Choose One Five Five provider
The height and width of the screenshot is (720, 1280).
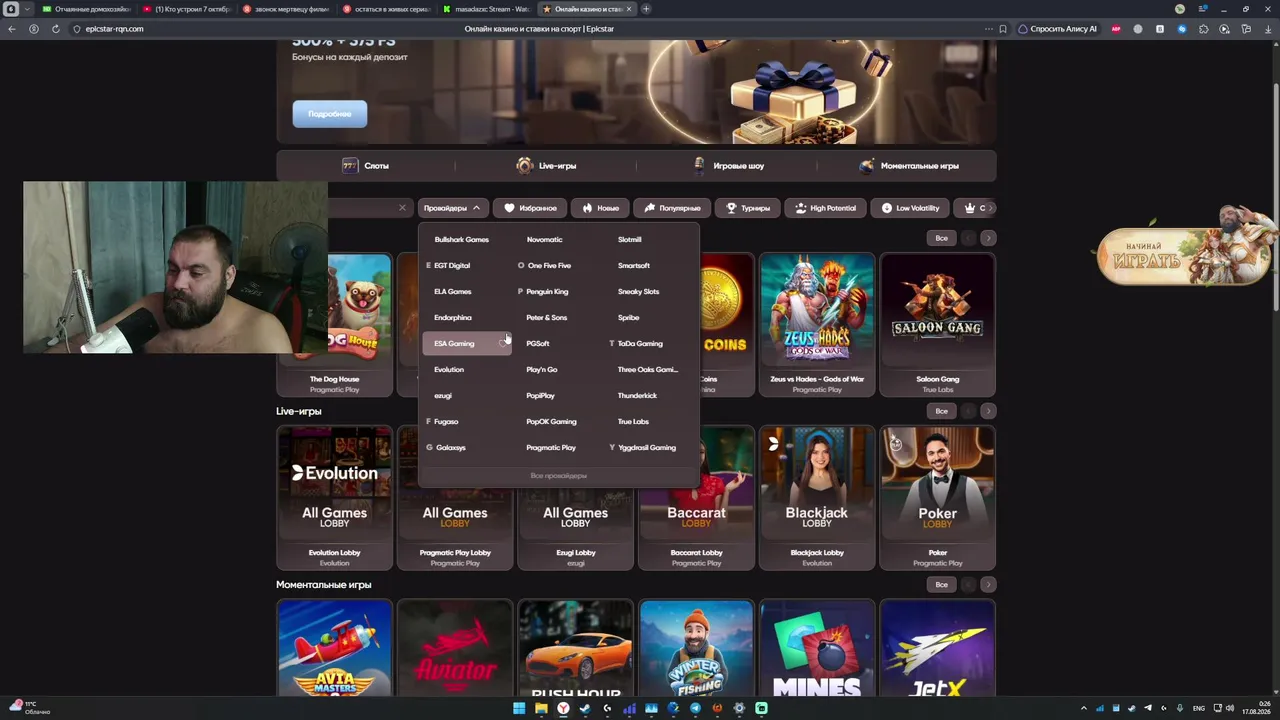point(549,266)
